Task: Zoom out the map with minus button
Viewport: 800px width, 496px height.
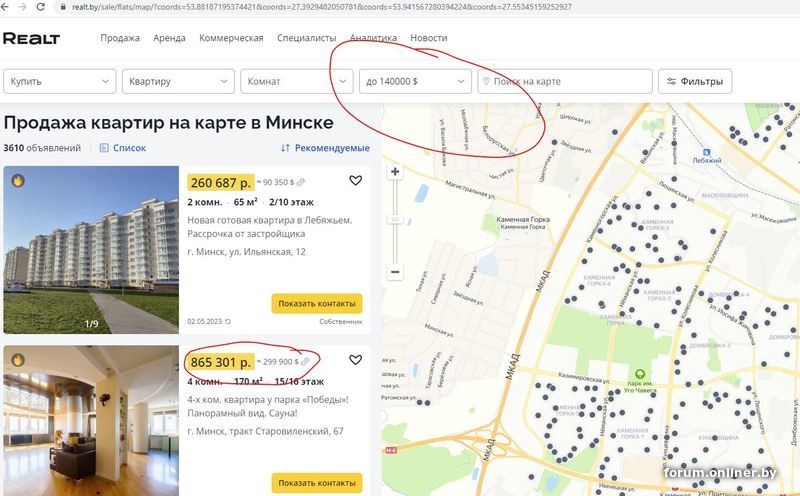Action: tap(395, 271)
